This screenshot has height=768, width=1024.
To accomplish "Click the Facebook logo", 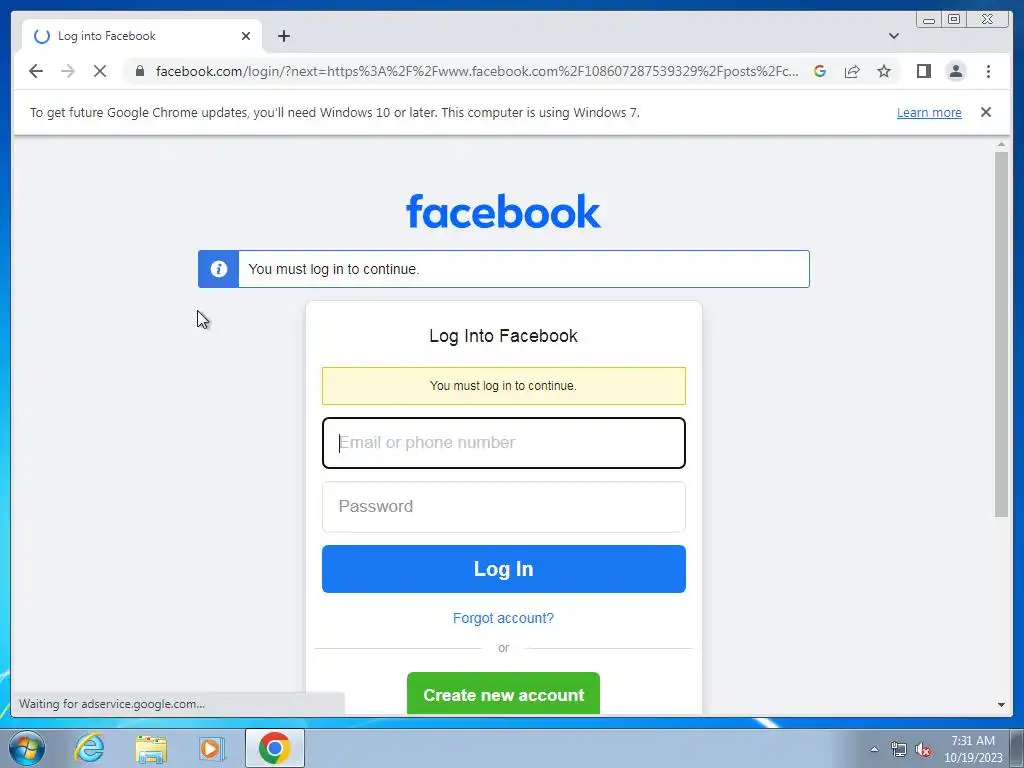I will coord(504,211).
